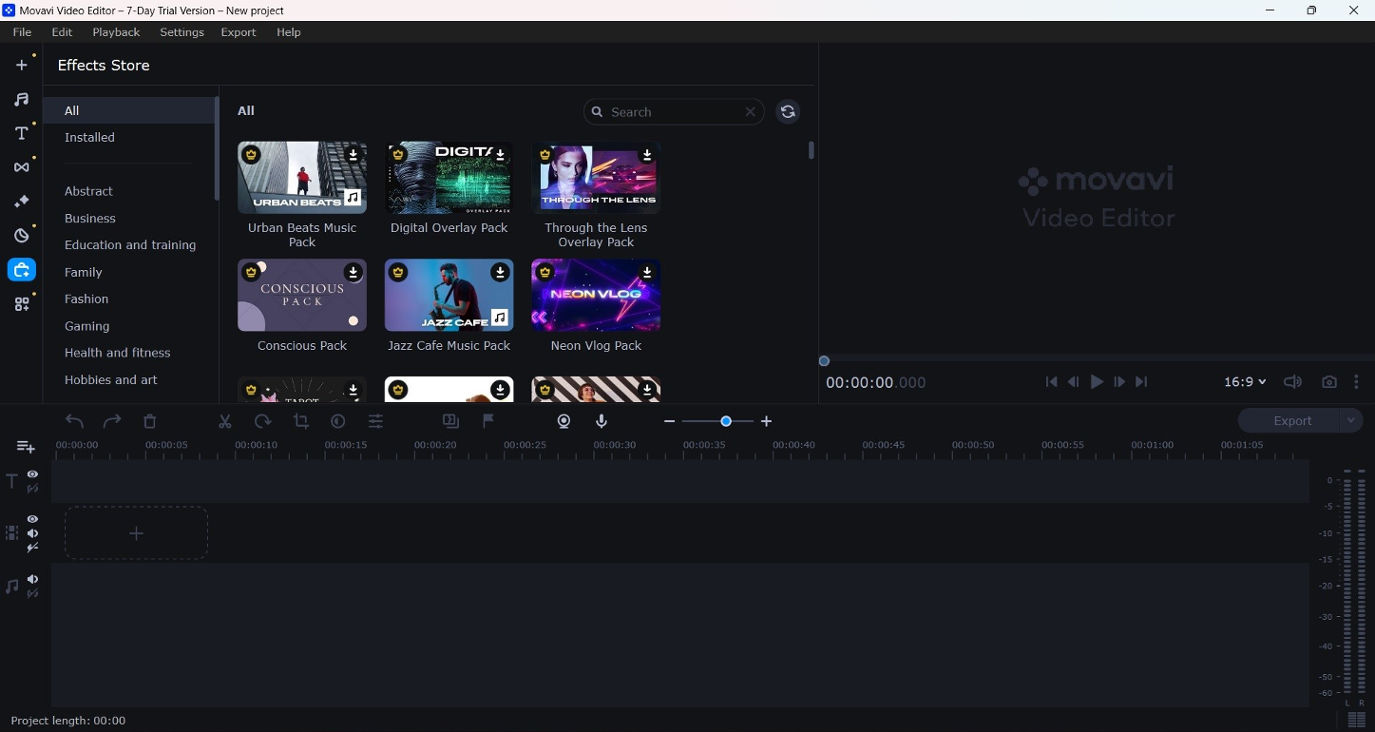
Task: Take a snapshot with the camera icon
Action: (1329, 382)
